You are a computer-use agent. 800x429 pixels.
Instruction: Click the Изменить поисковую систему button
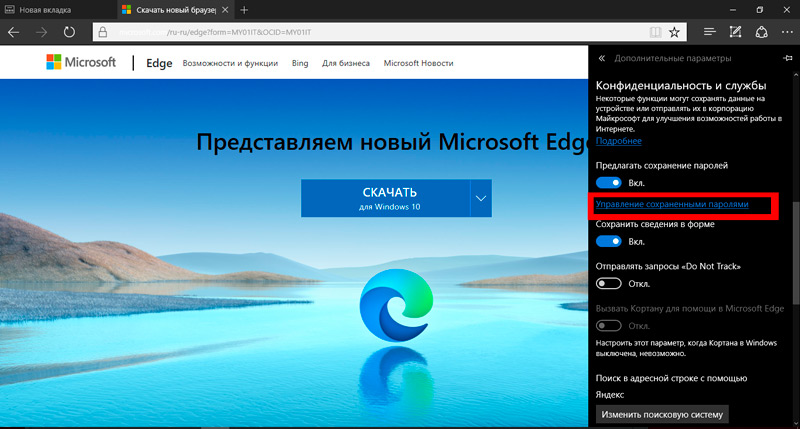click(662, 414)
